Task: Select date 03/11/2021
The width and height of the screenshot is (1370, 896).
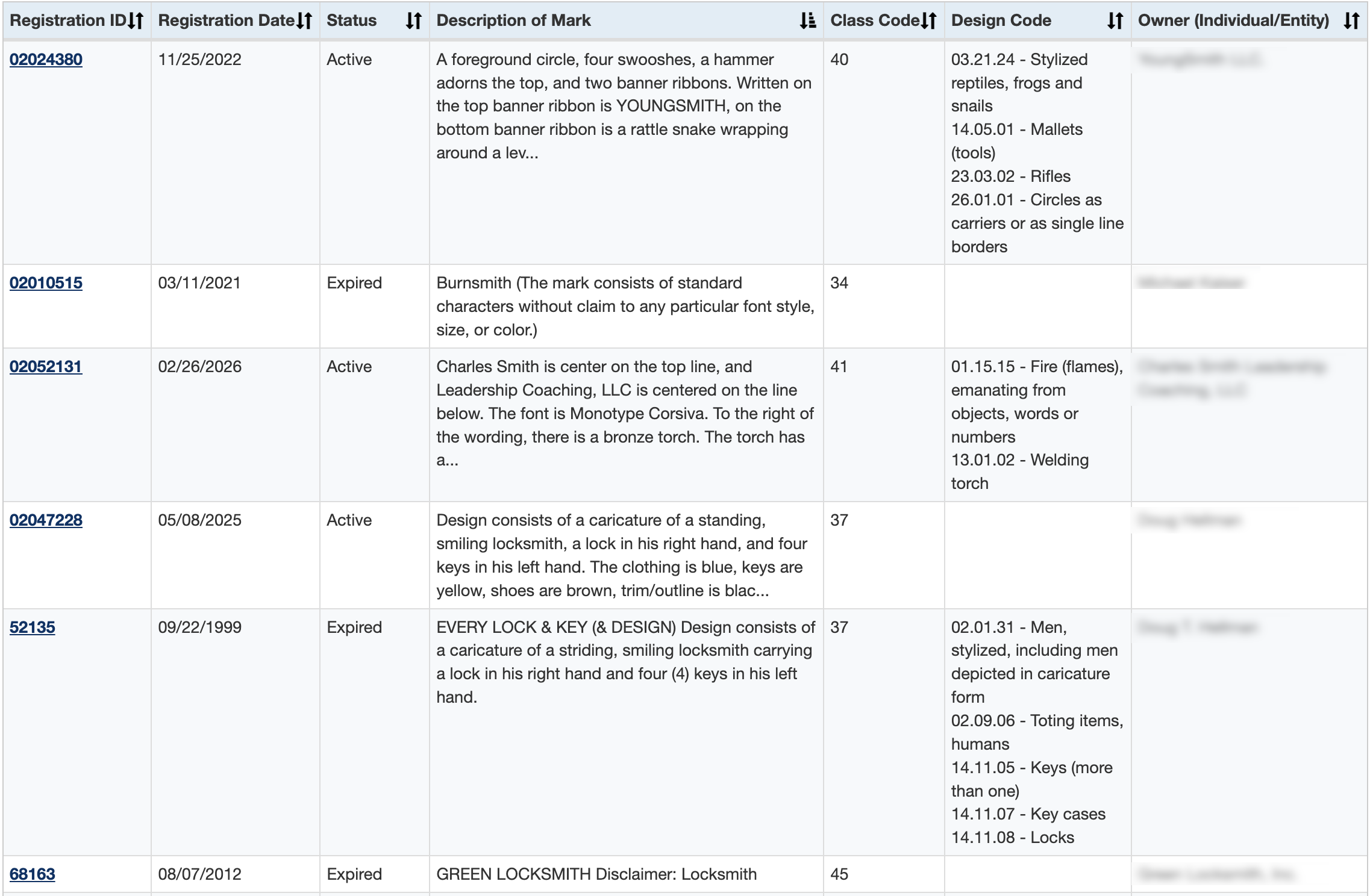Action: tap(199, 283)
